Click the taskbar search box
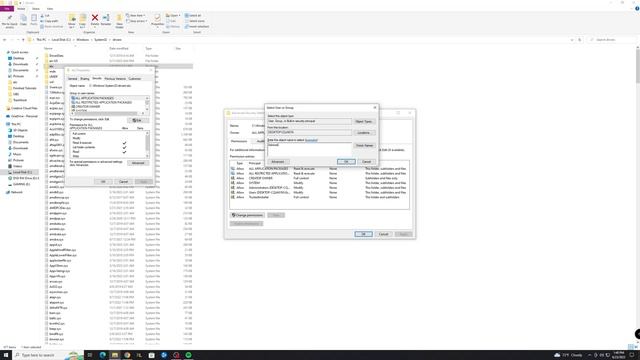 click(x=49, y=355)
